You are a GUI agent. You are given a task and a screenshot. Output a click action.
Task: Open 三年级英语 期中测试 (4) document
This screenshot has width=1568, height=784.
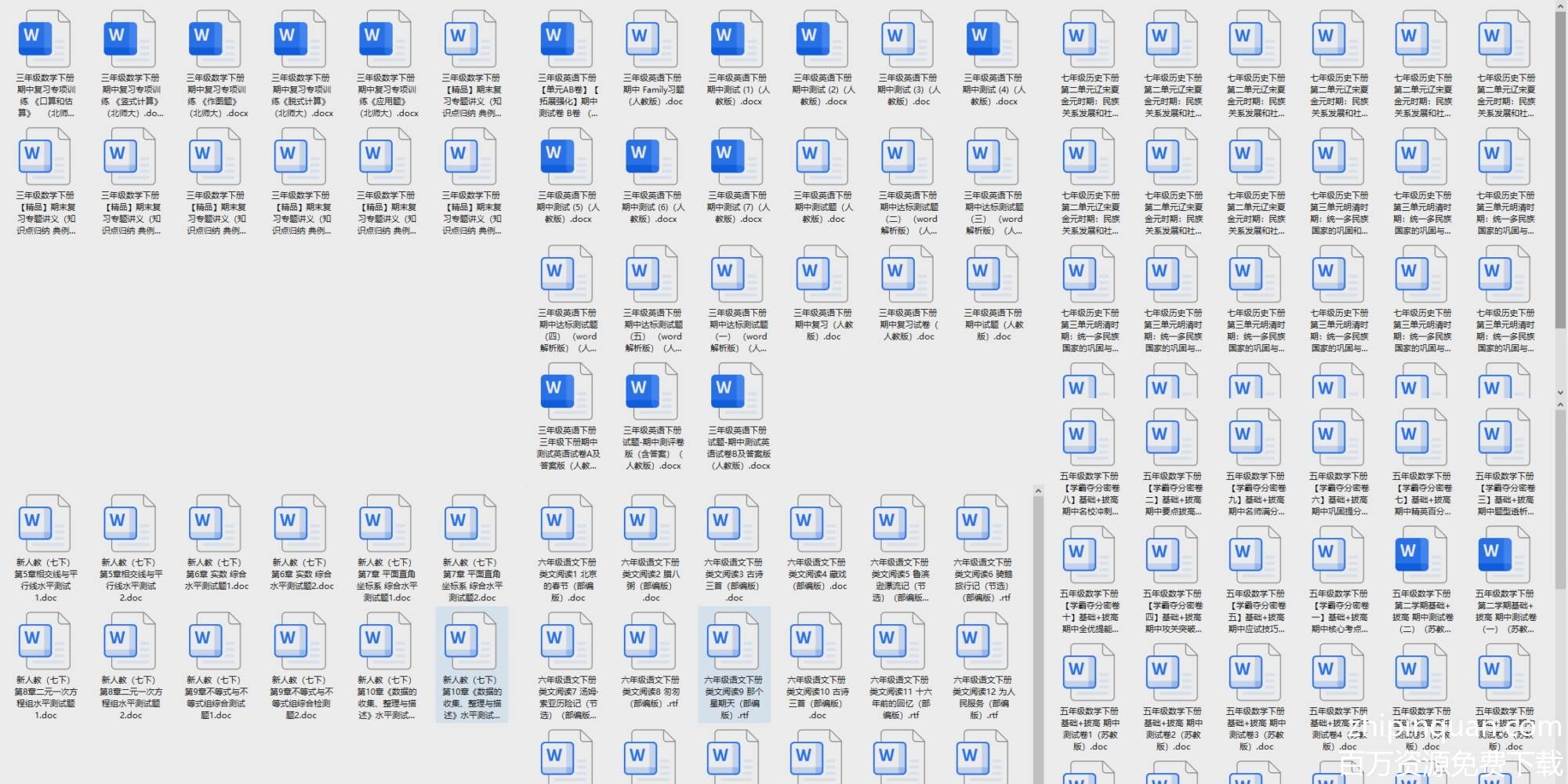pos(993,41)
